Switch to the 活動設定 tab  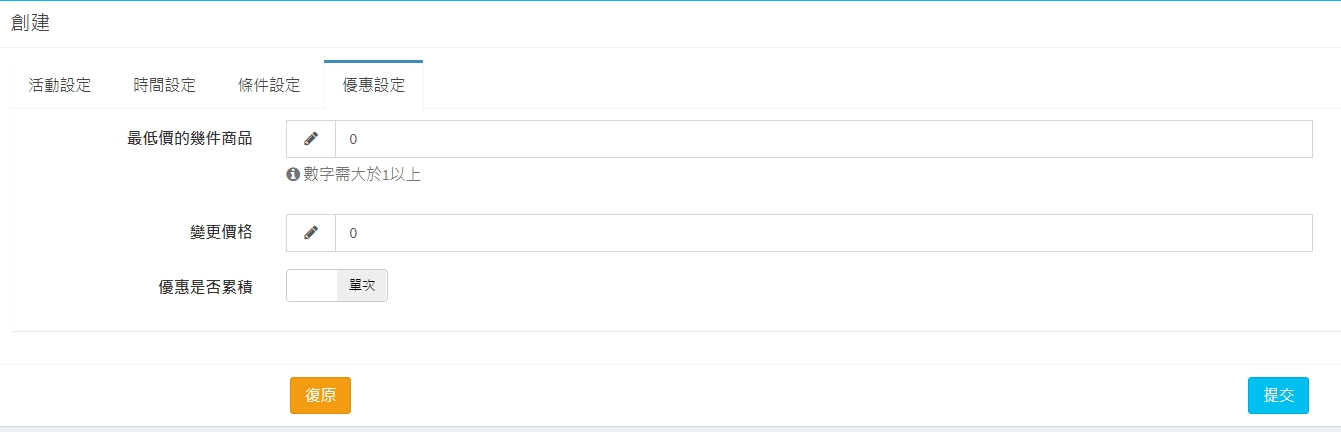coord(60,85)
